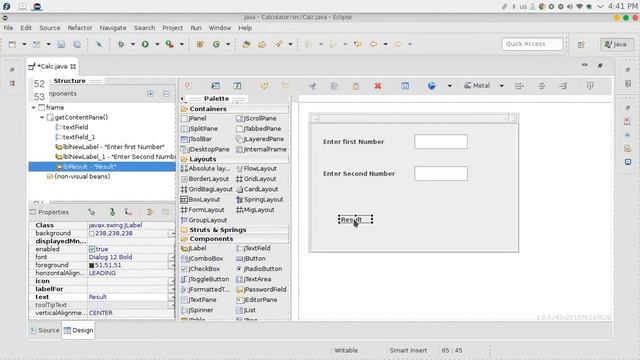Open the File menu
This screenshot has height=360, width=640.
tap(8, 28)
